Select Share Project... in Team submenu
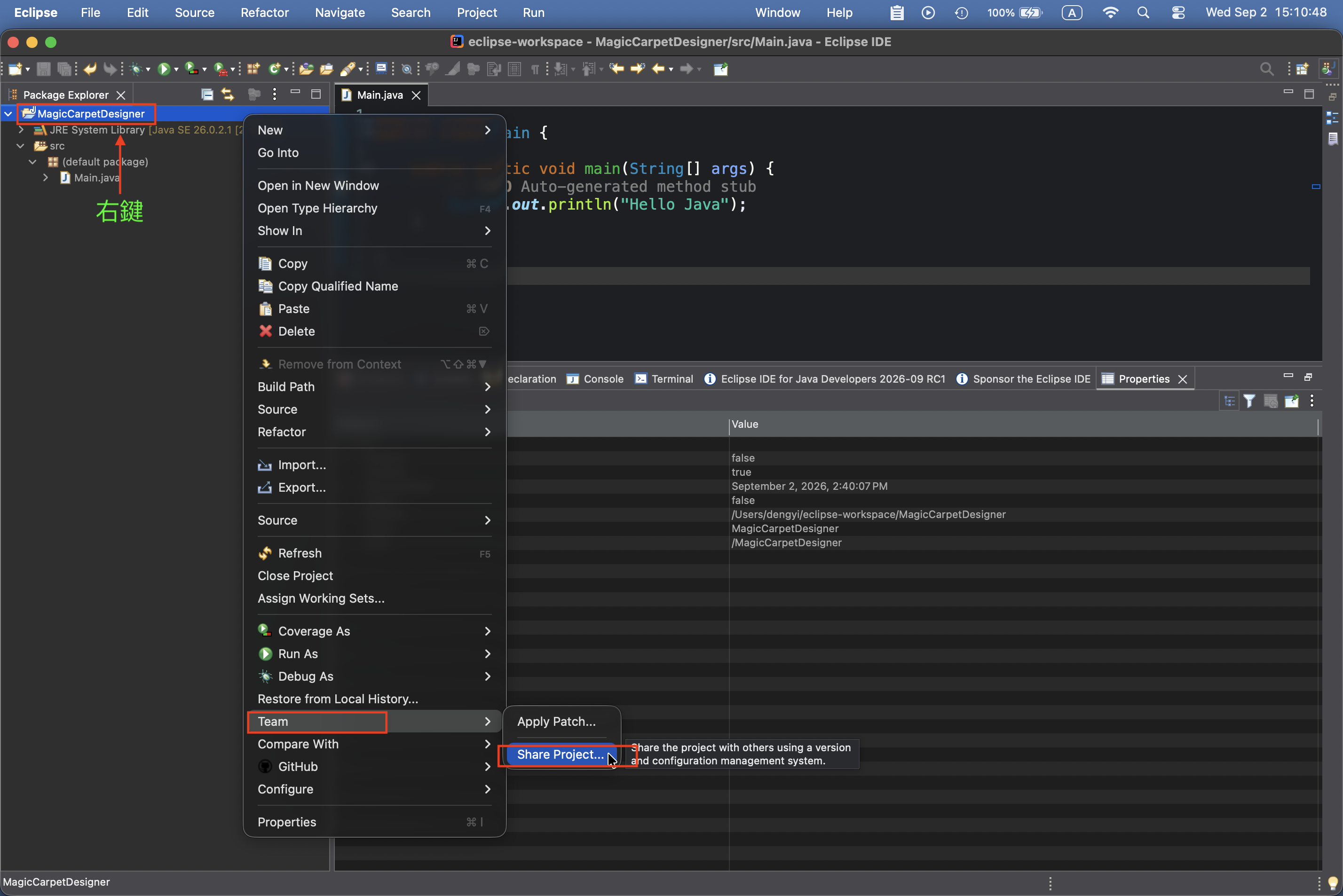This screenshot has height=896, width=1343. tap(560, 755)
